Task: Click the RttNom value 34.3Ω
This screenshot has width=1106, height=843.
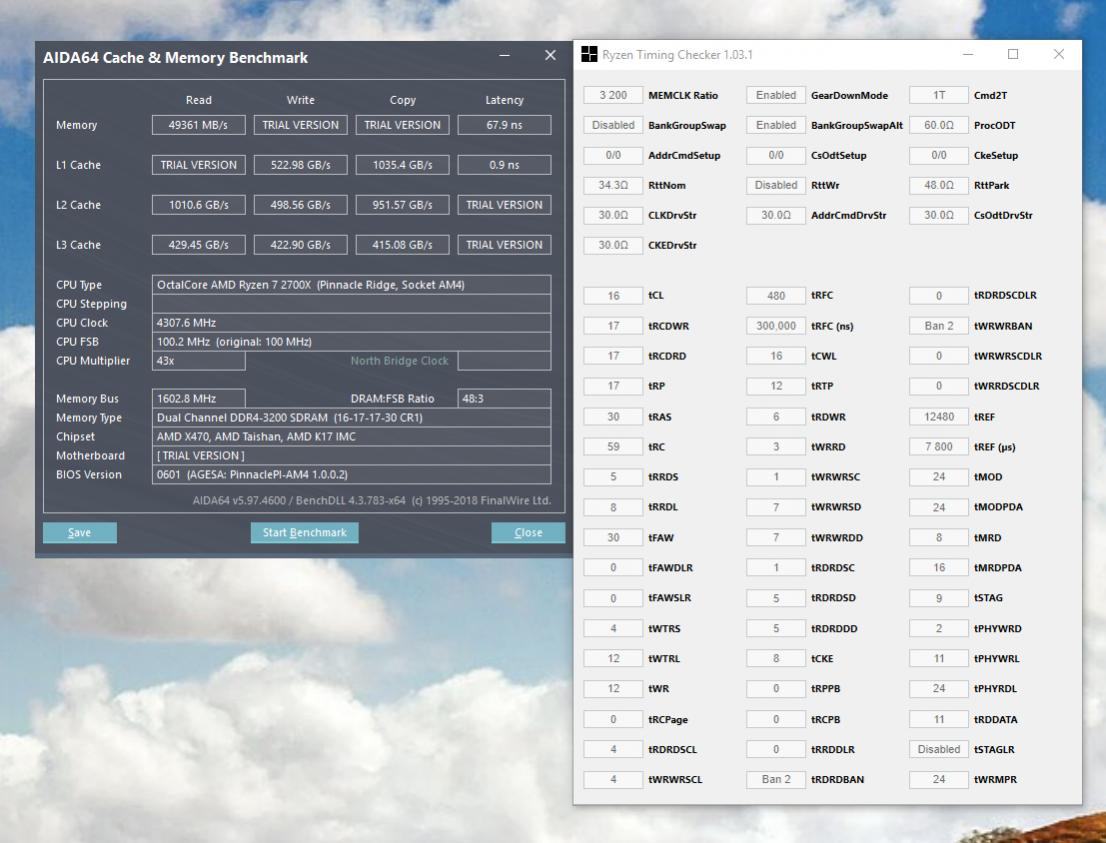Action: [613, 185]
